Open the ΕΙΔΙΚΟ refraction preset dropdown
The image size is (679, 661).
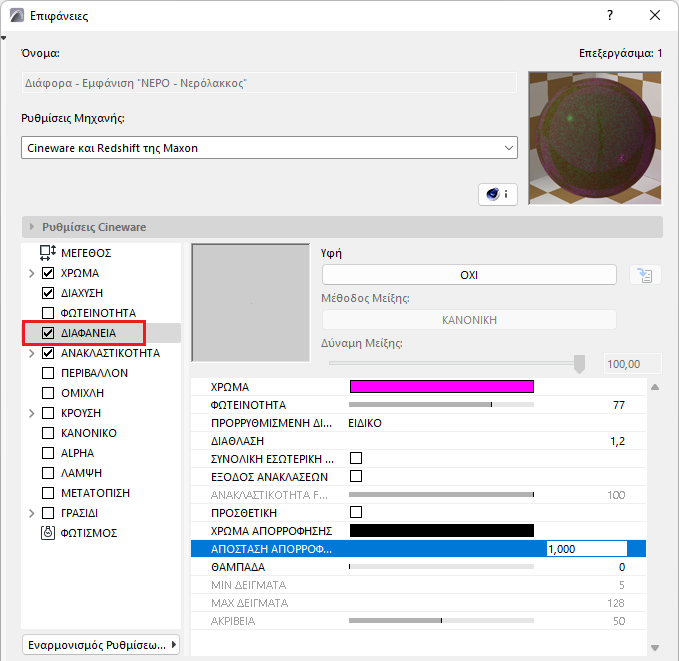coord(365,423)
